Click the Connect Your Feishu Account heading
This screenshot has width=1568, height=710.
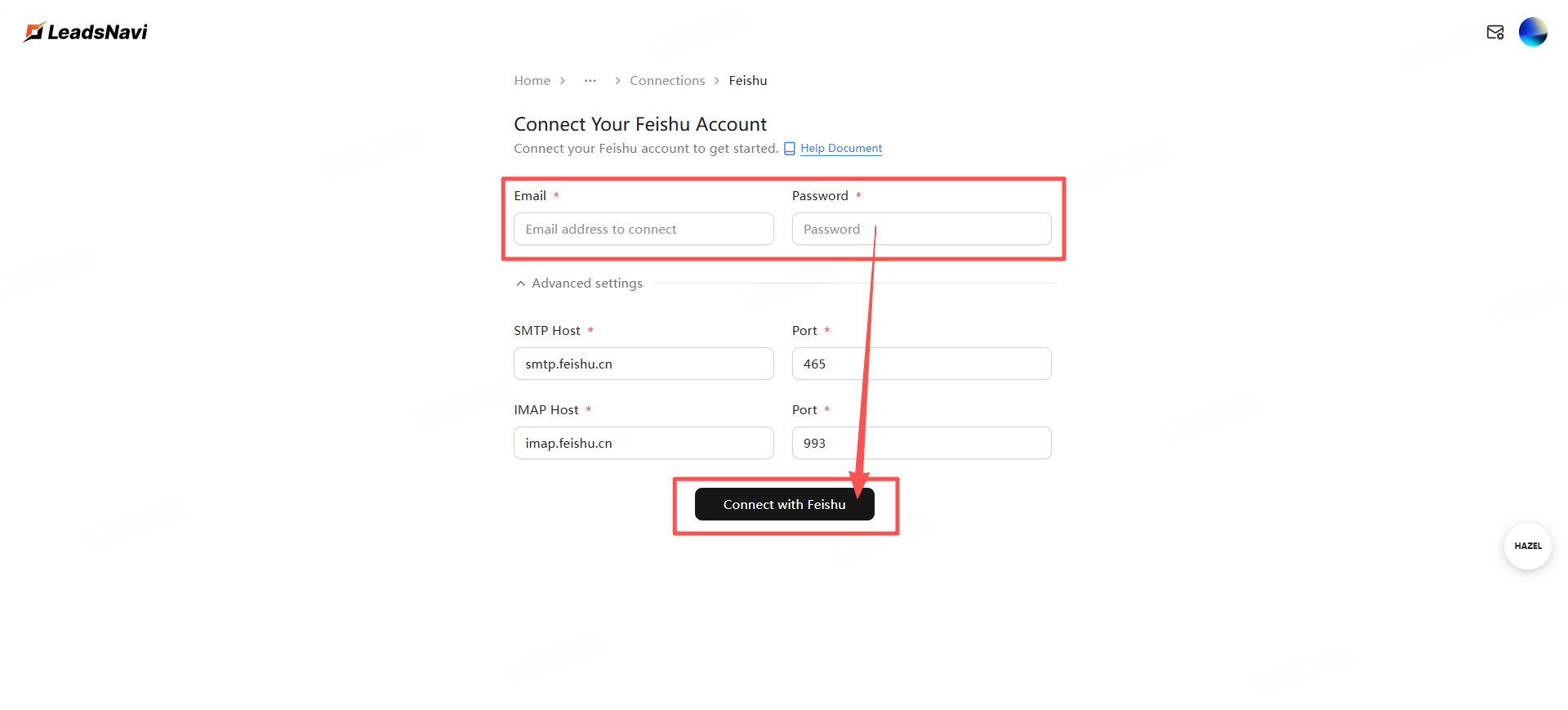[640, 124]
